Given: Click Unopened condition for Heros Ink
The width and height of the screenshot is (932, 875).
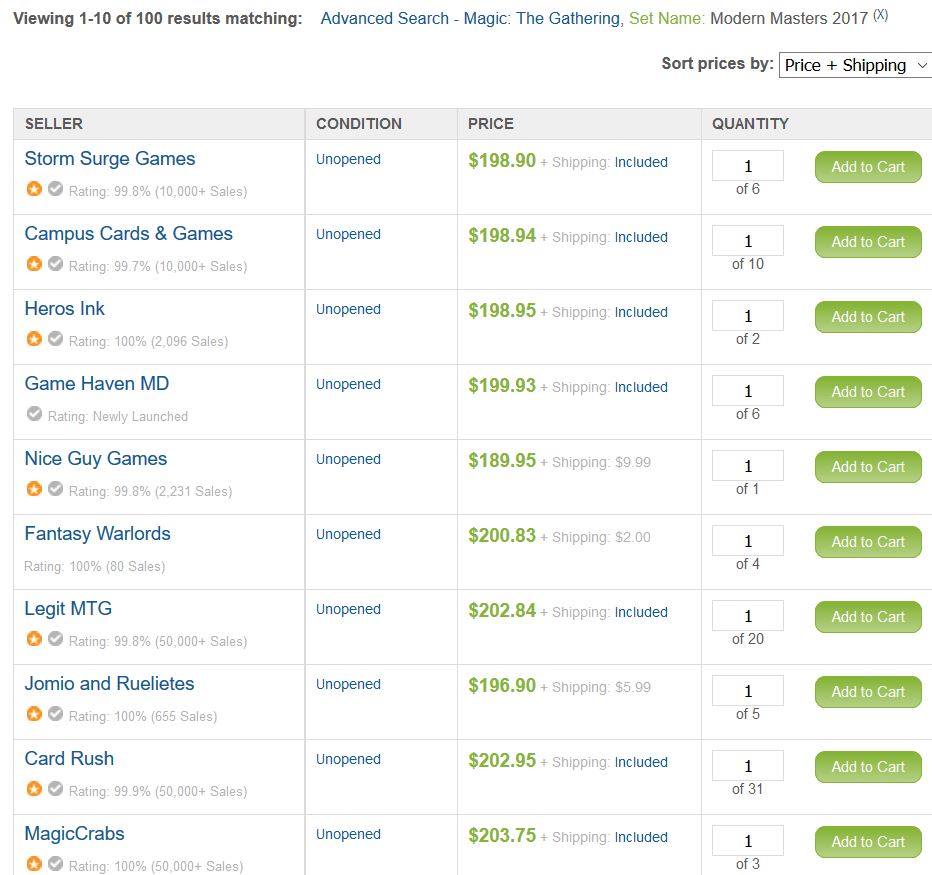Looking at the screenshot, I should tap(348, 310).
